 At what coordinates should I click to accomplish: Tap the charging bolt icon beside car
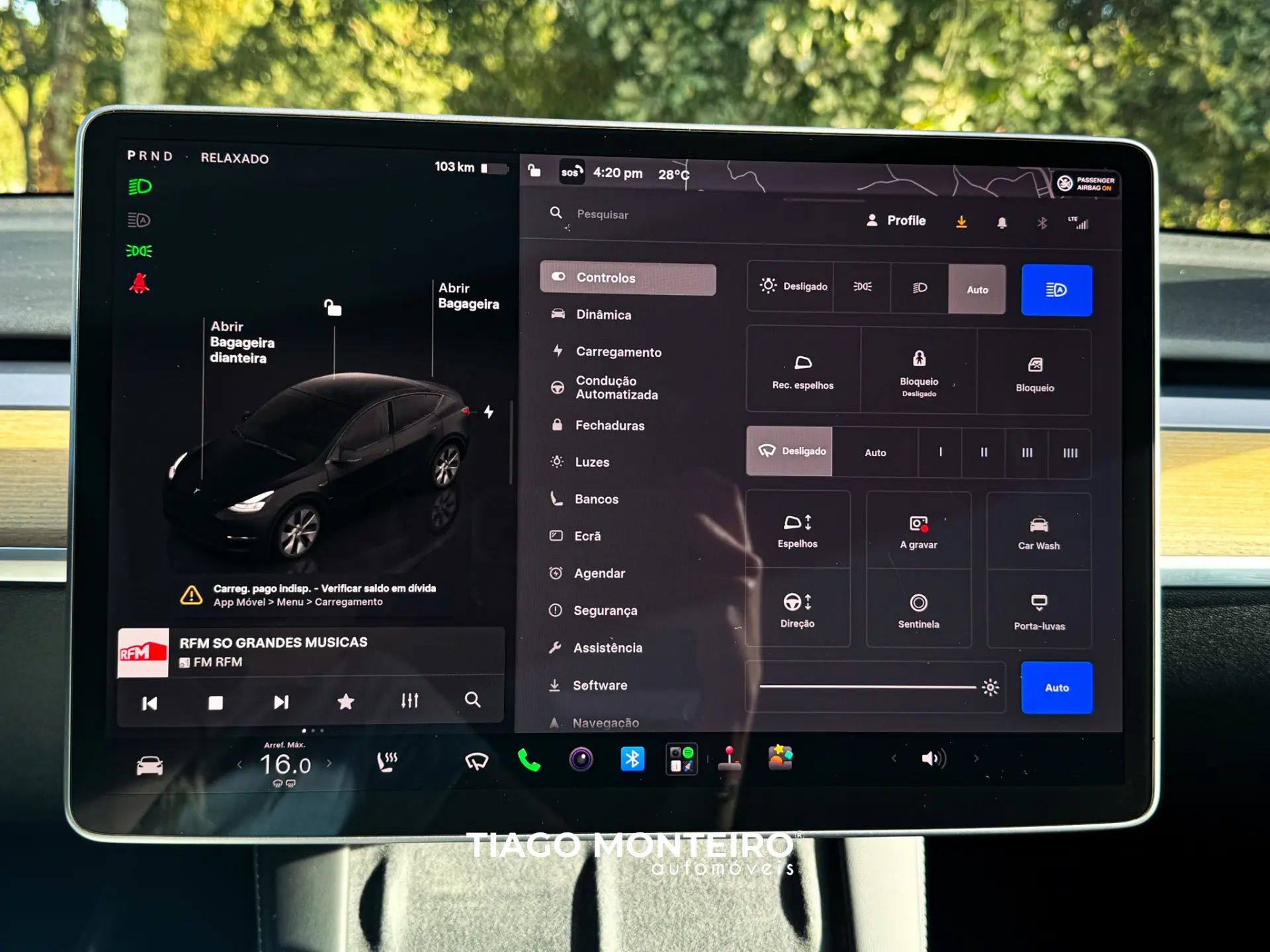click(489, 412)
